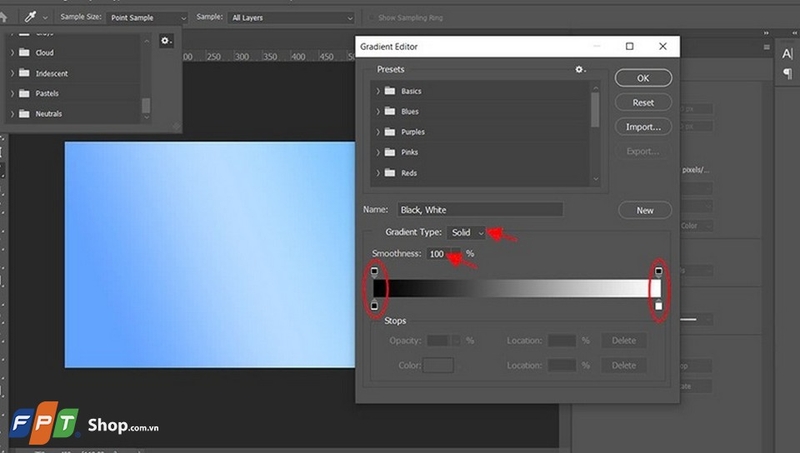The width and height of the screenshot is (800, 453).
Task: Select the right opacity stop above gradient
Action: click(658, 272)
